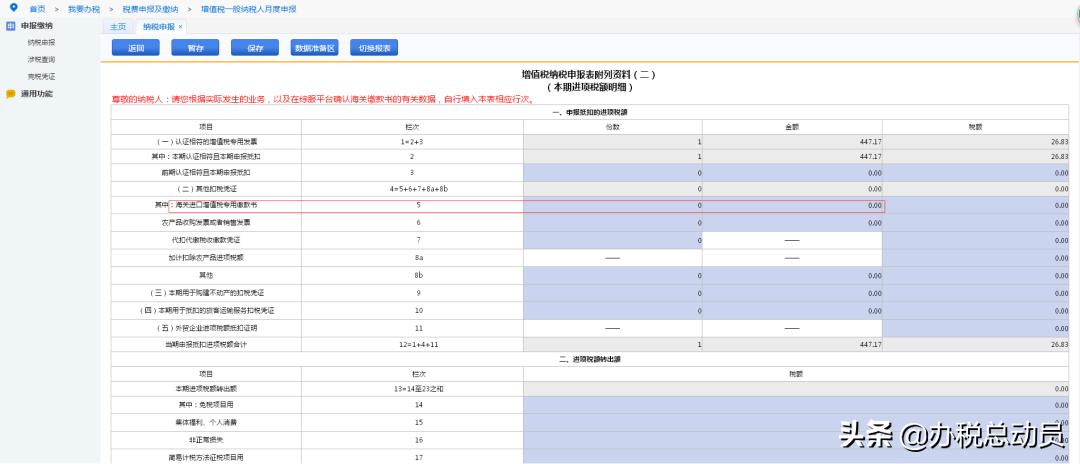Image resolution: width=1080 pixels, height=464 pixels.
Task: Open 我要办税 breadcrumb link
Action: pyautogui.click(x=84, y=9)
